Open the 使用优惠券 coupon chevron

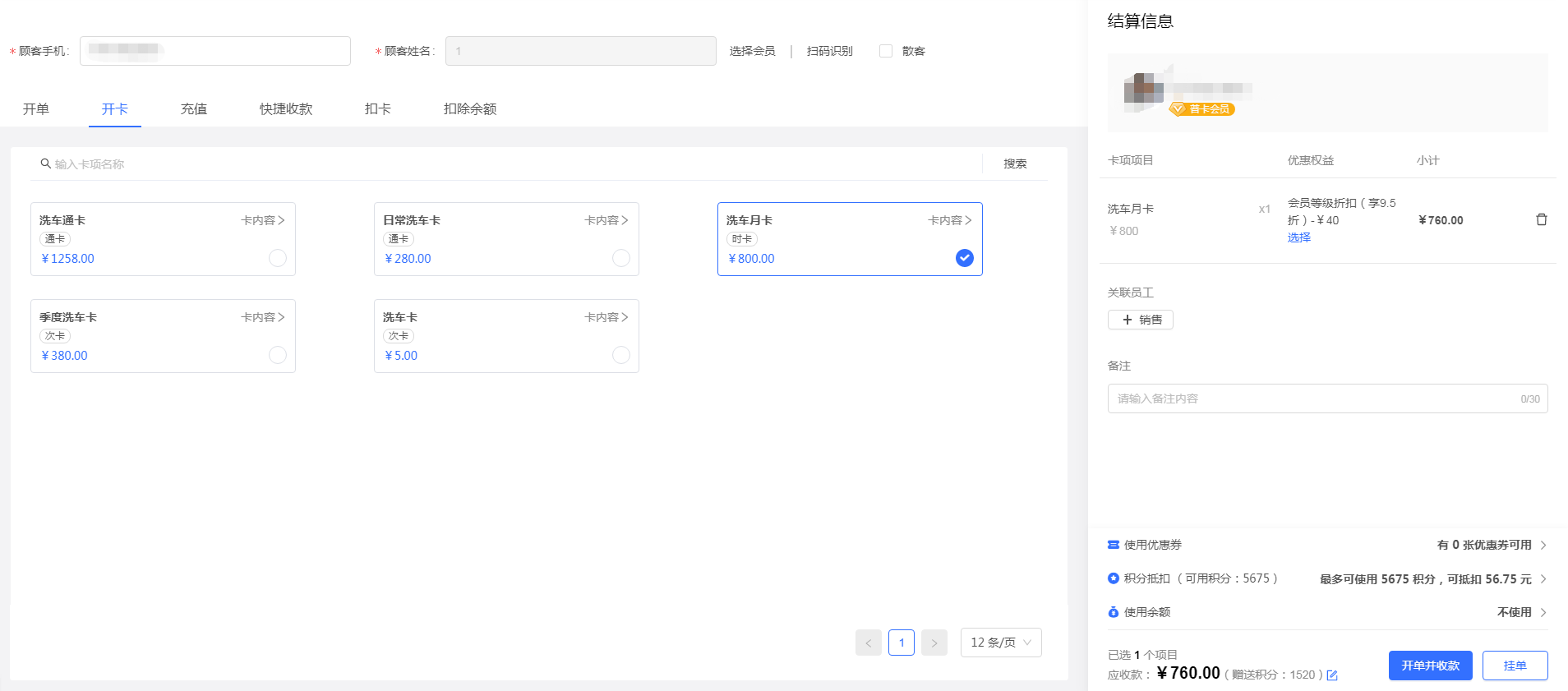(1543, 545)
